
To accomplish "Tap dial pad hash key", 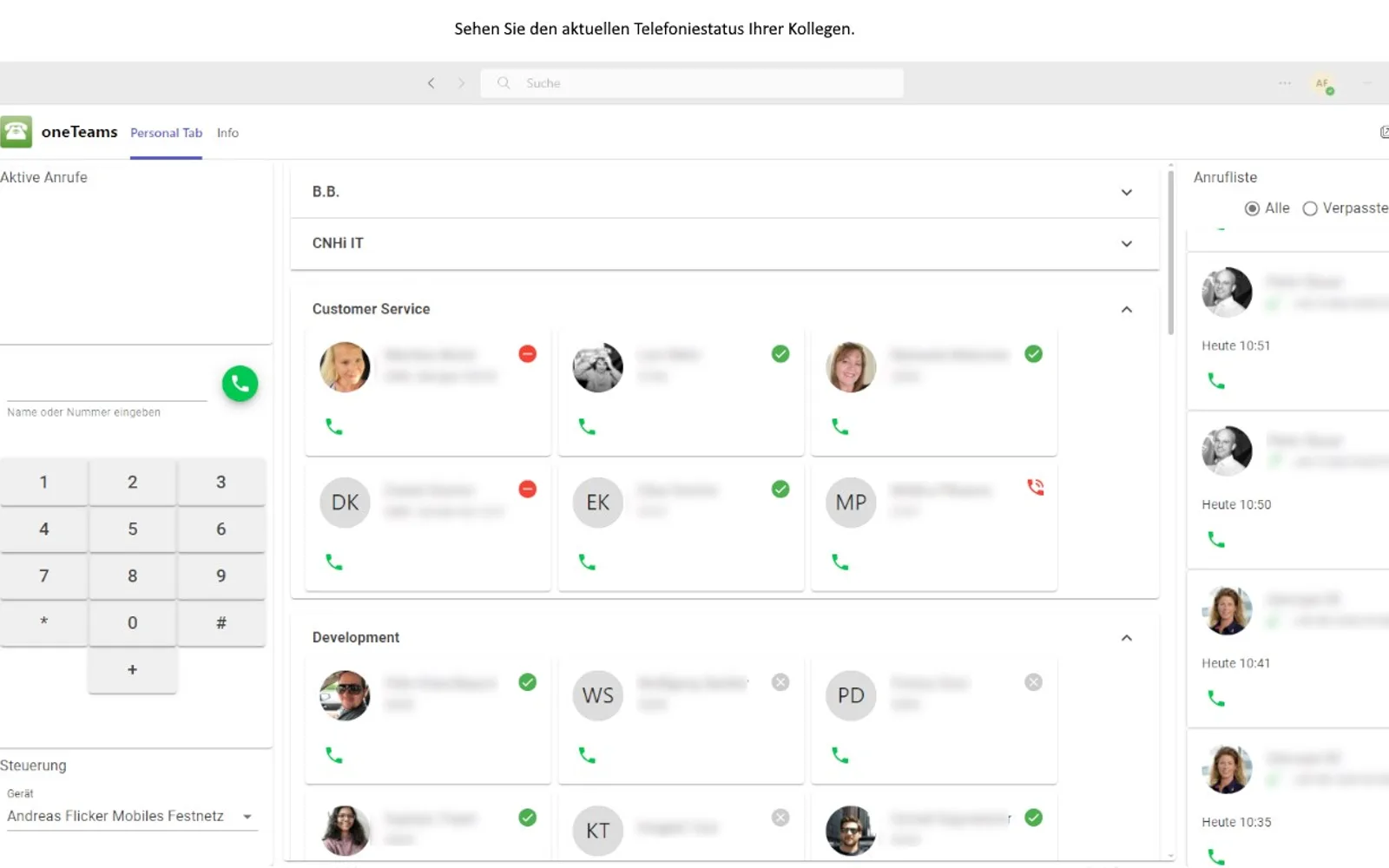I will (x=221, y=622).
